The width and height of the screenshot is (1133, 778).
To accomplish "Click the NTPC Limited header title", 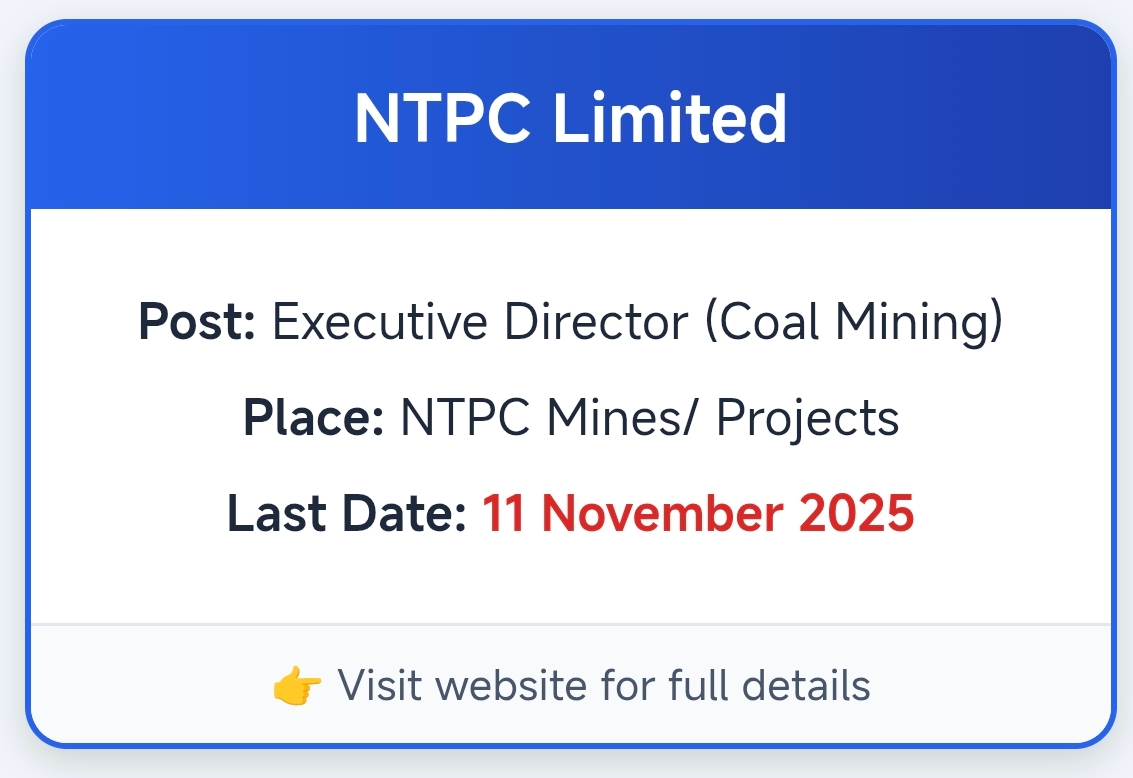I will (570, 118).
